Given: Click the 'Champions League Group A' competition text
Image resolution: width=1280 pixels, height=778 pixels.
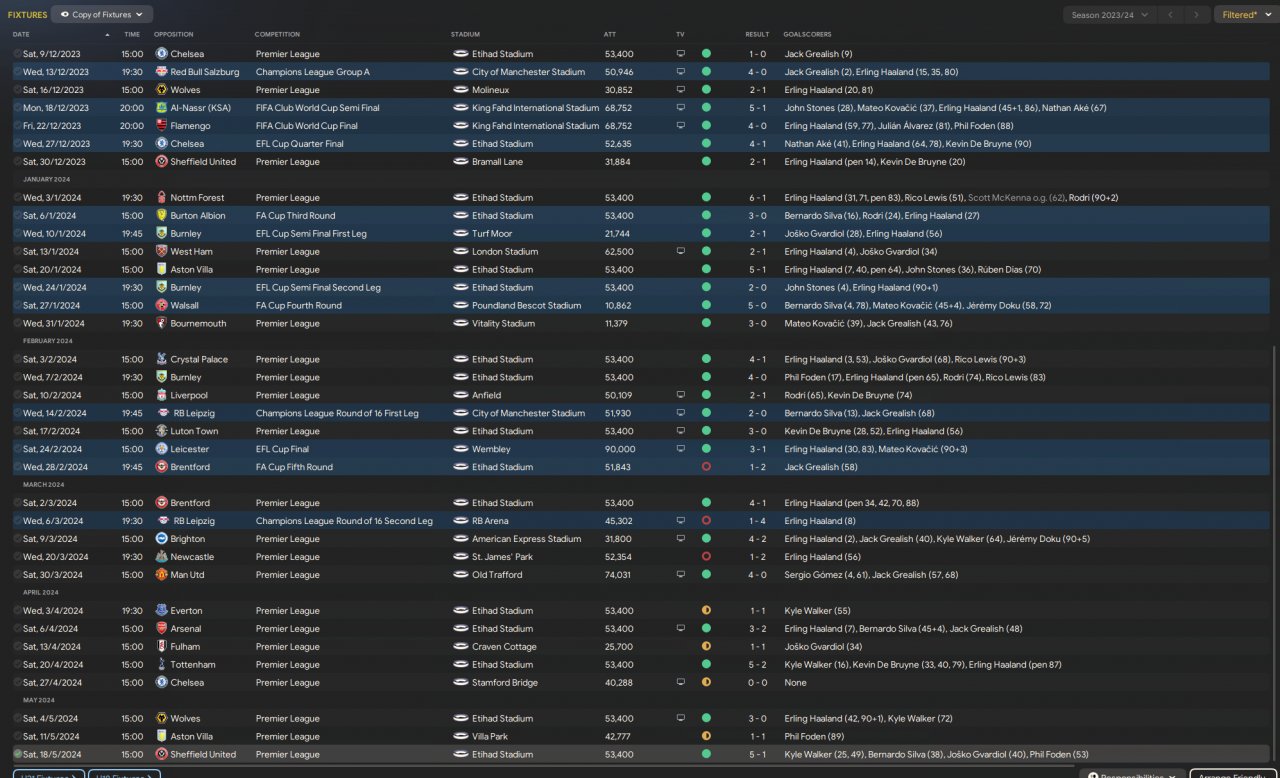Looking at the screenshot, I should click(x=312, y=72).
